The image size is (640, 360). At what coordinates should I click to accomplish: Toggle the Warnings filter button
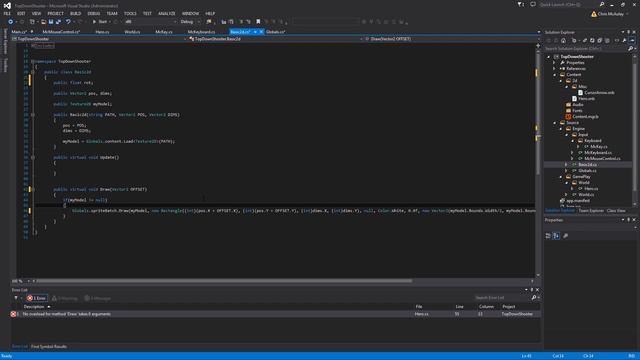tap(64, 298)
